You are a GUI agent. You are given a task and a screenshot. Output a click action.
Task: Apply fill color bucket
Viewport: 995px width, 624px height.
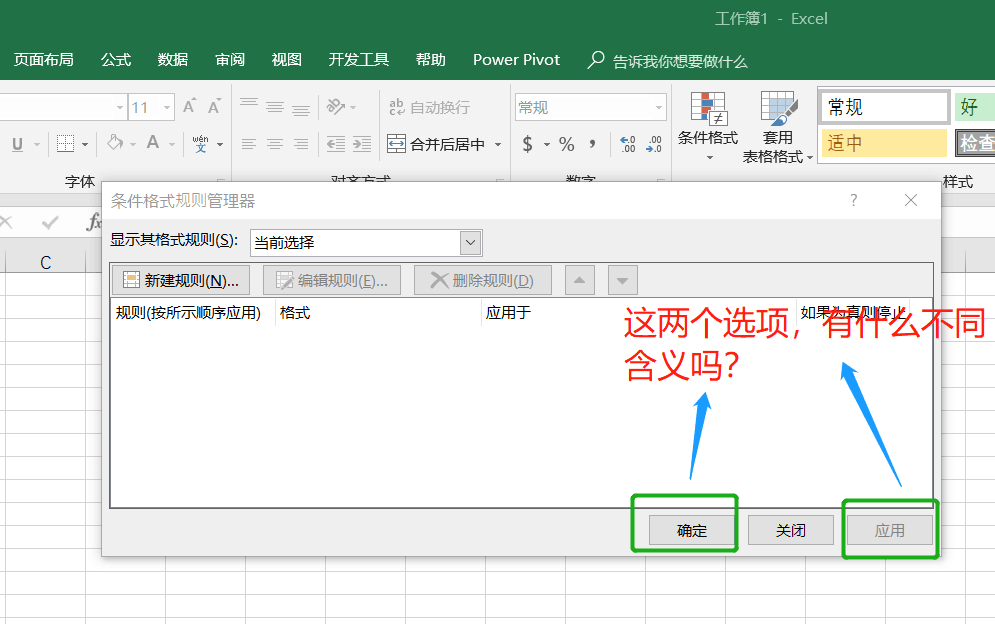coord(115,143)
